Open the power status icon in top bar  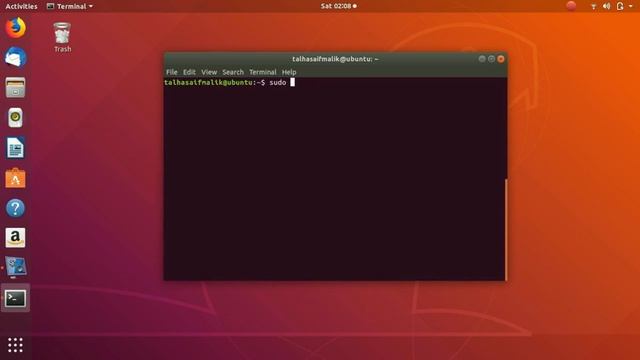point(620,6)
